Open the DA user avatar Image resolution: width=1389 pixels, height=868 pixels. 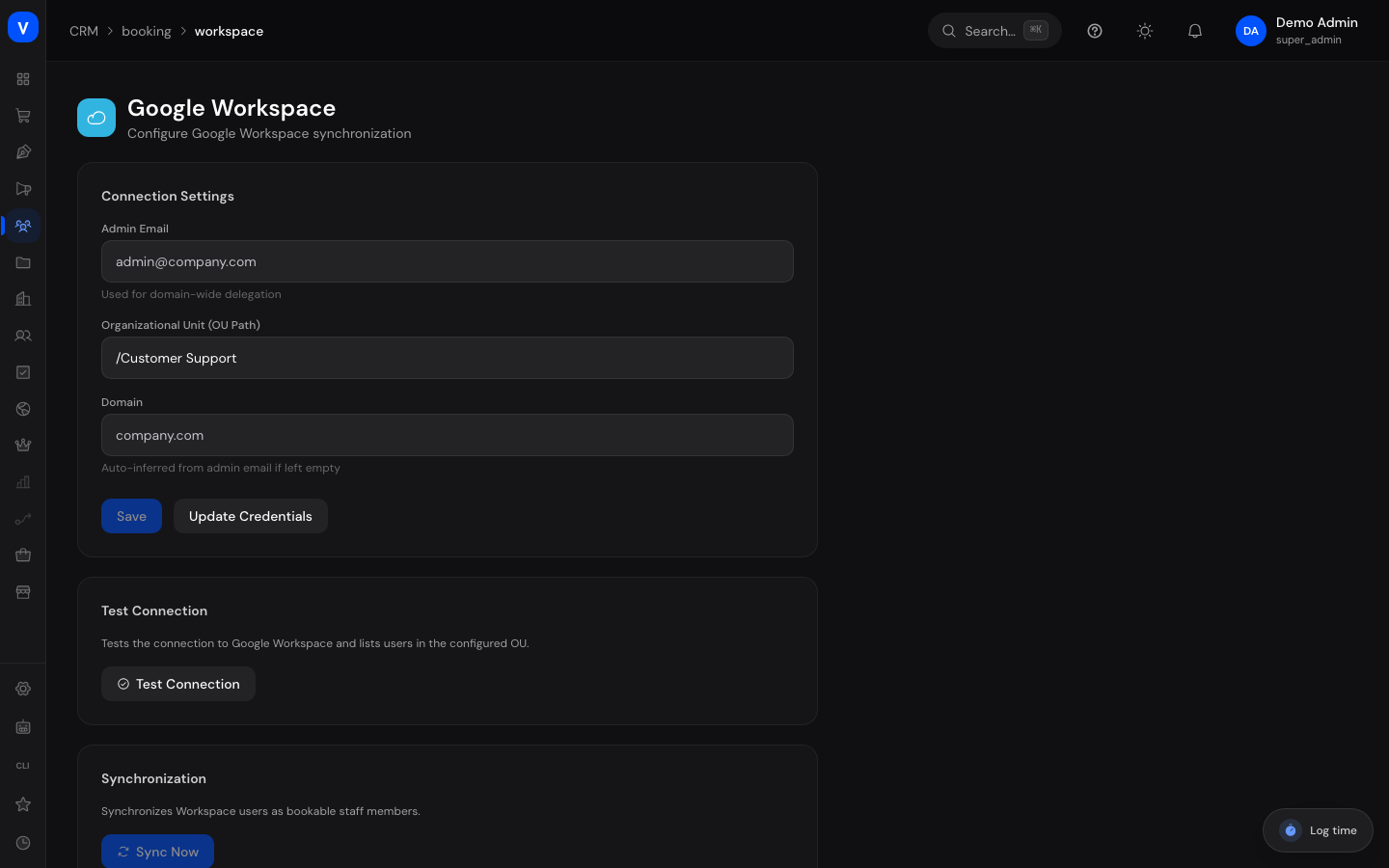click(1251, 31)
